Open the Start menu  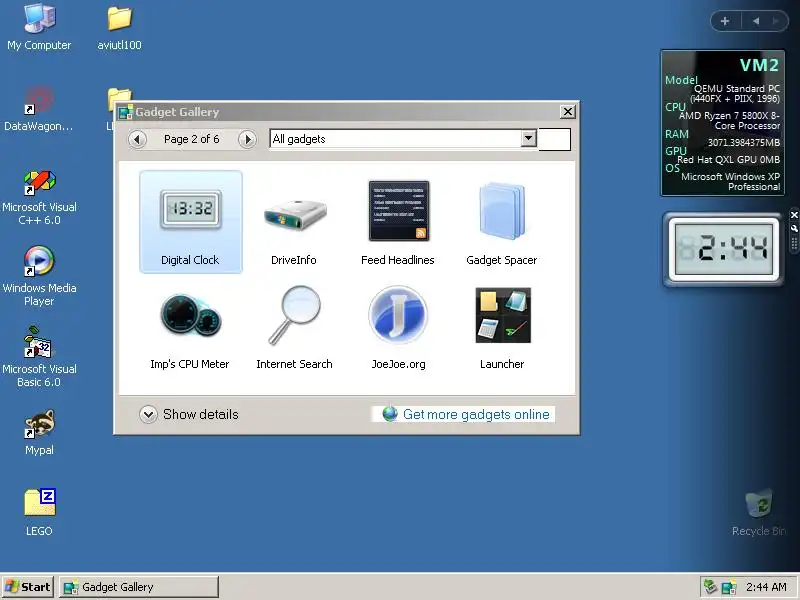coord(28,587)
